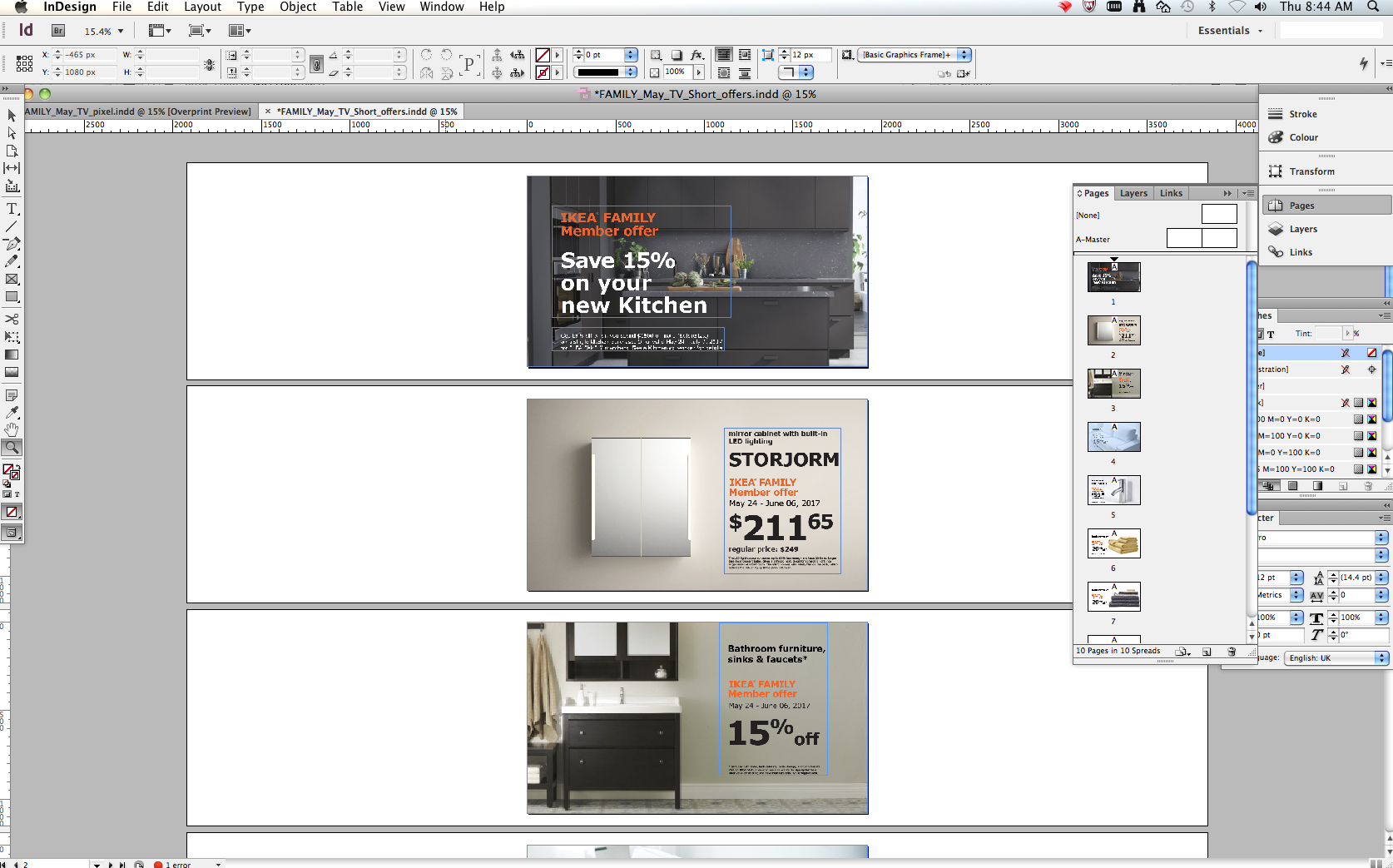Open the Basic Graphics Frame style dropdown
Image resolution: width=1393 pixels, height=868 pixels.
964,55
